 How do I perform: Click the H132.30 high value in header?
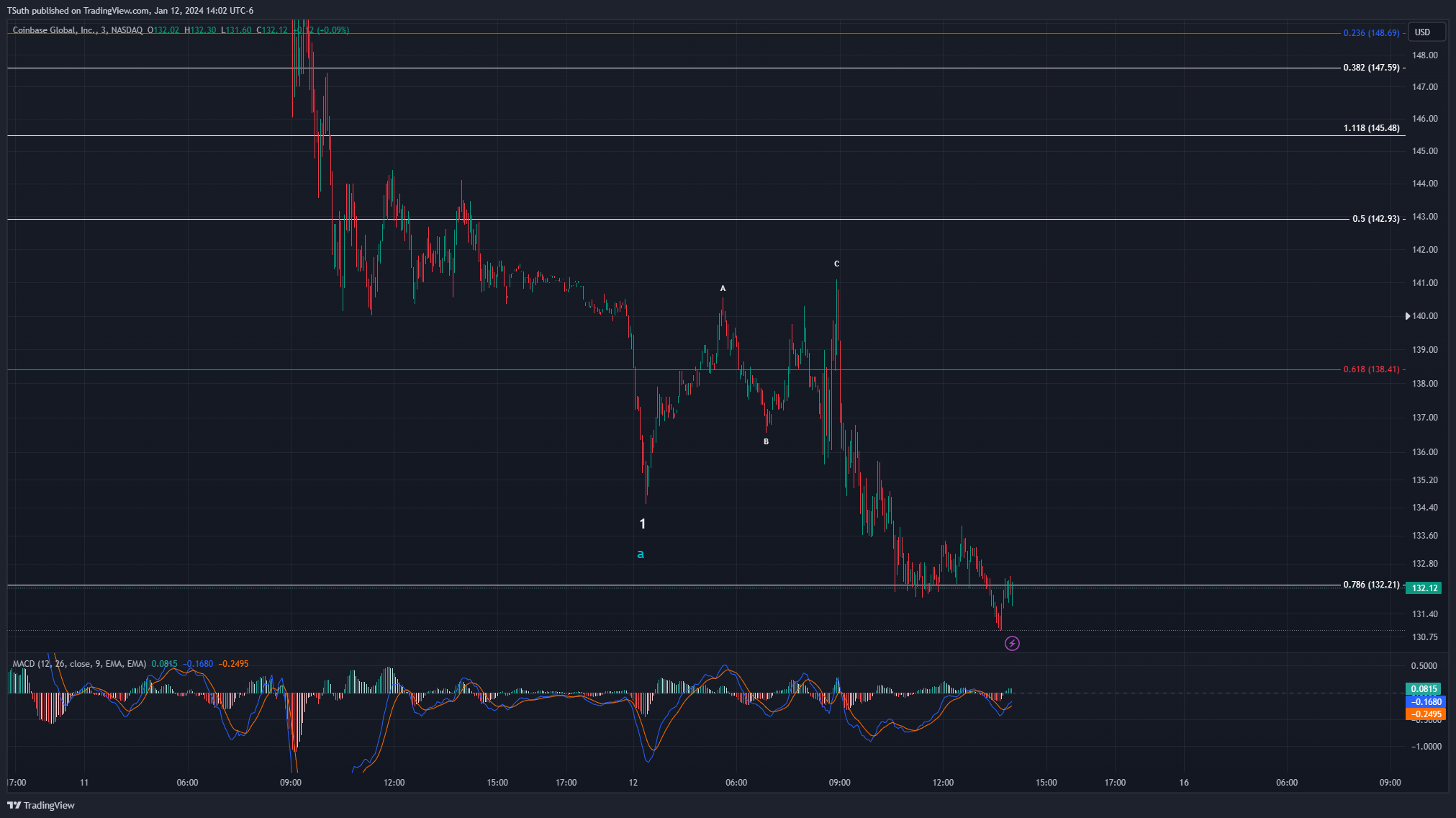200,30
